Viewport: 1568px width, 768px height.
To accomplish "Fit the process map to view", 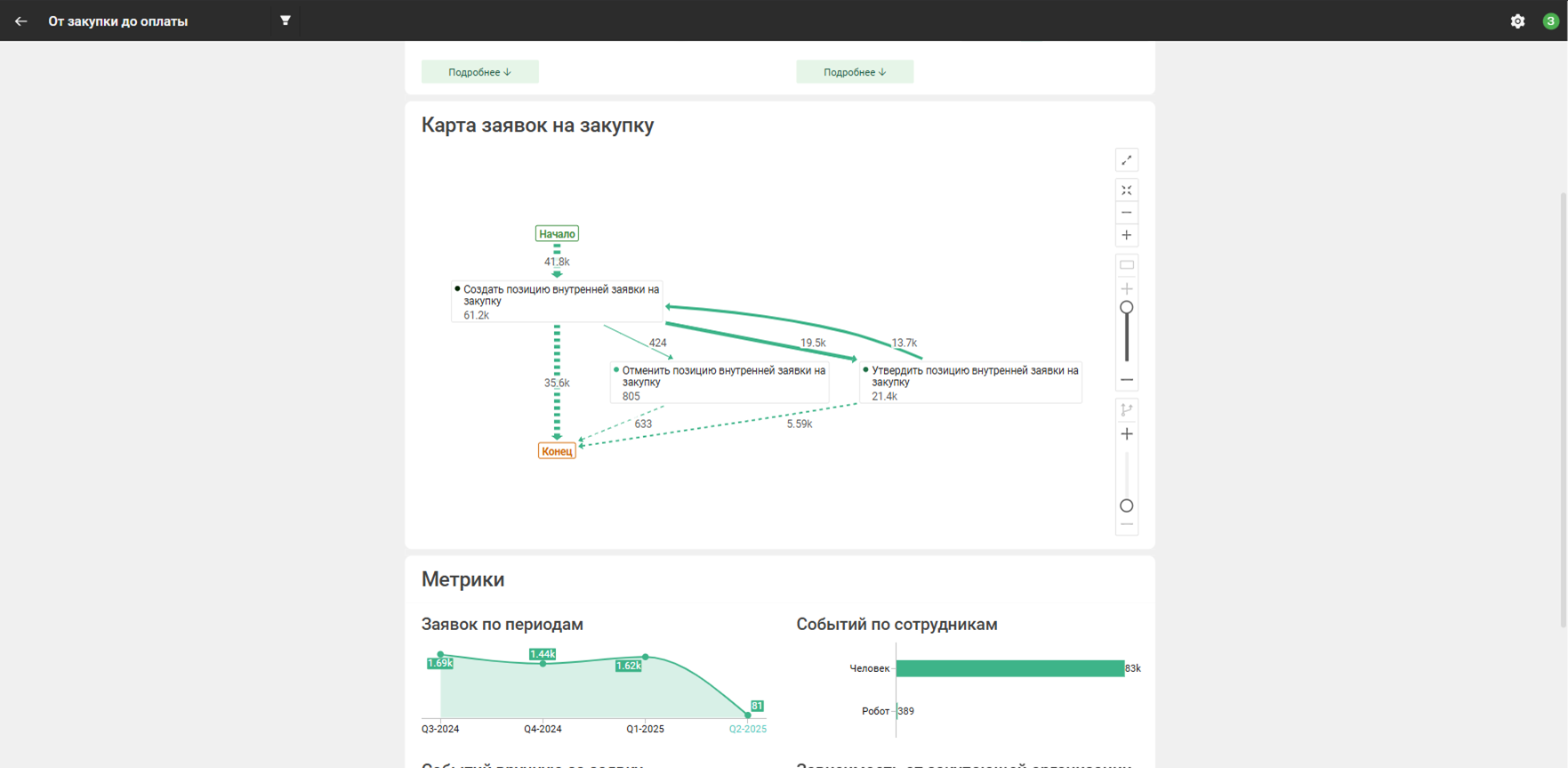I will (1127, 190).
